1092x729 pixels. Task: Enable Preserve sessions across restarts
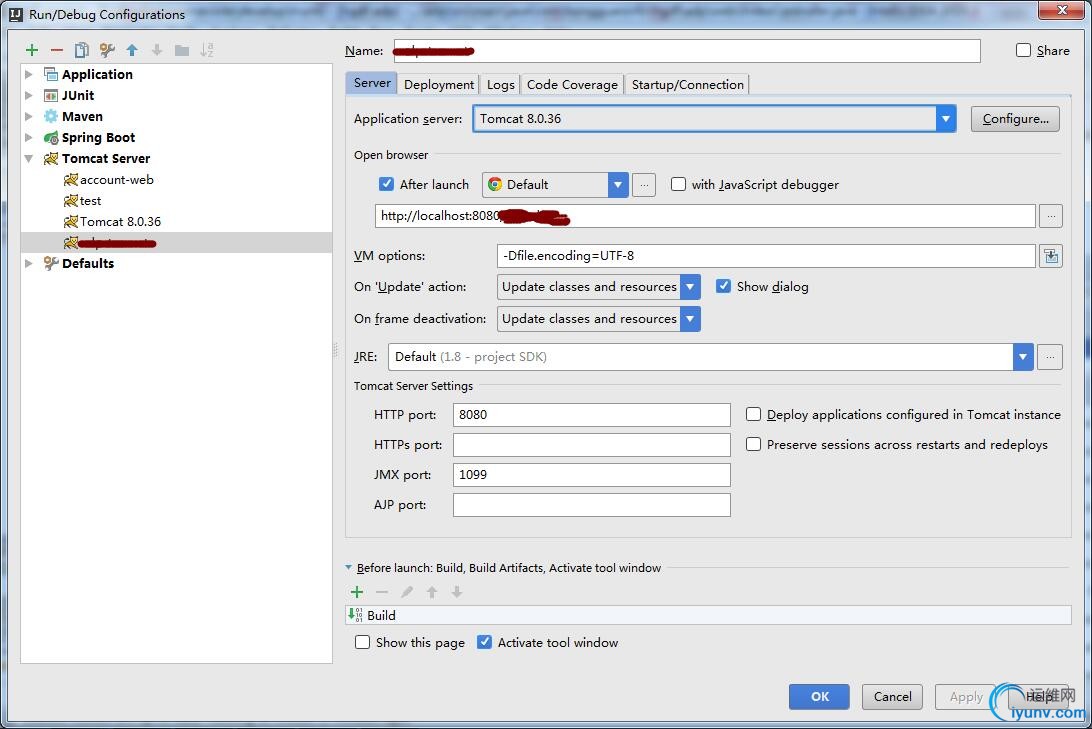(x=753, y=444)
